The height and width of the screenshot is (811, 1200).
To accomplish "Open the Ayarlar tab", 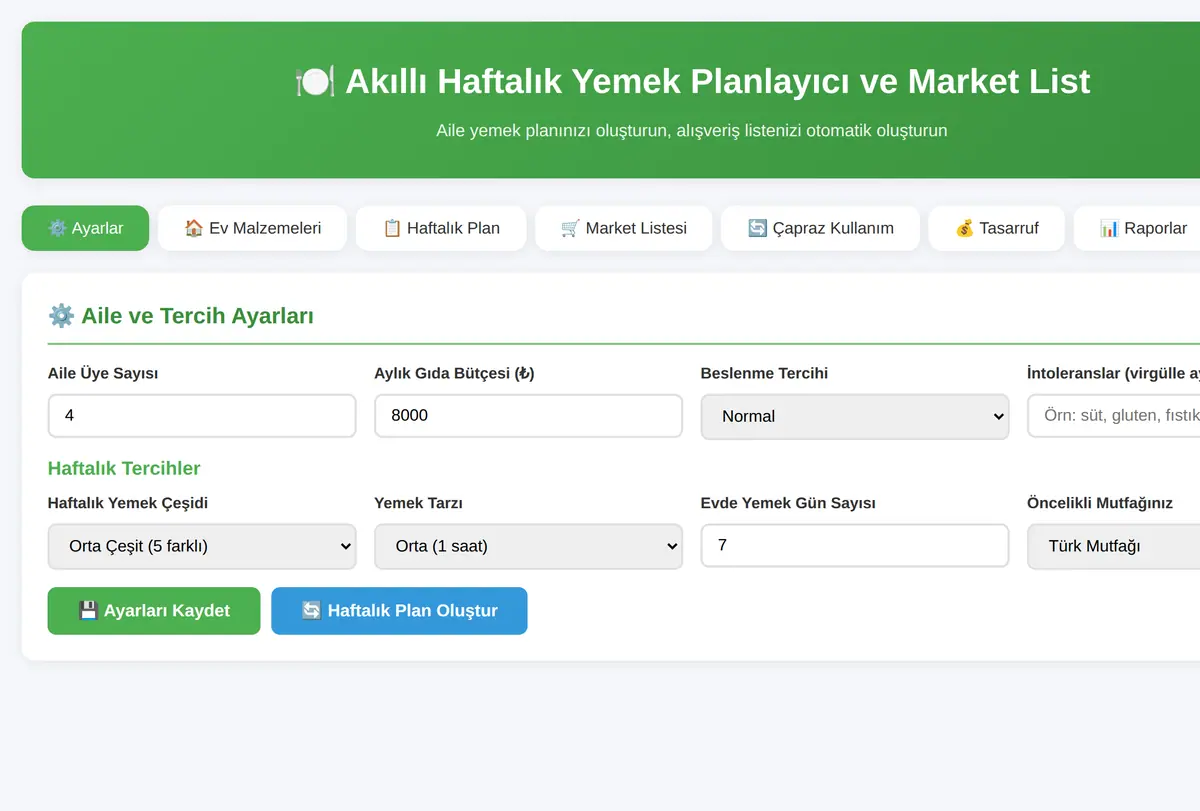I will pos(85,228).
